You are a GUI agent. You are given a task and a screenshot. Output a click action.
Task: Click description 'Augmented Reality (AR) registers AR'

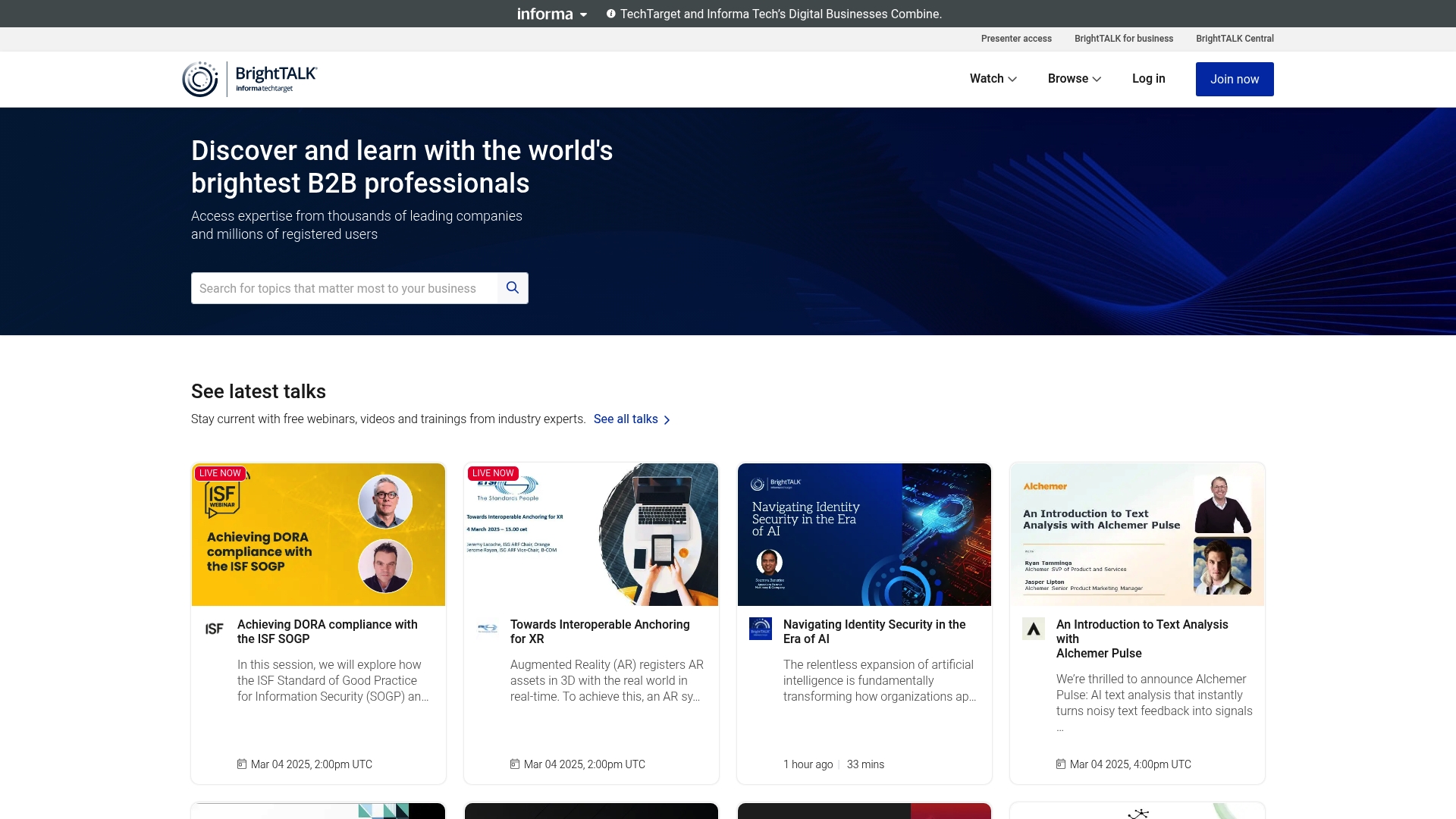point(607,681)
